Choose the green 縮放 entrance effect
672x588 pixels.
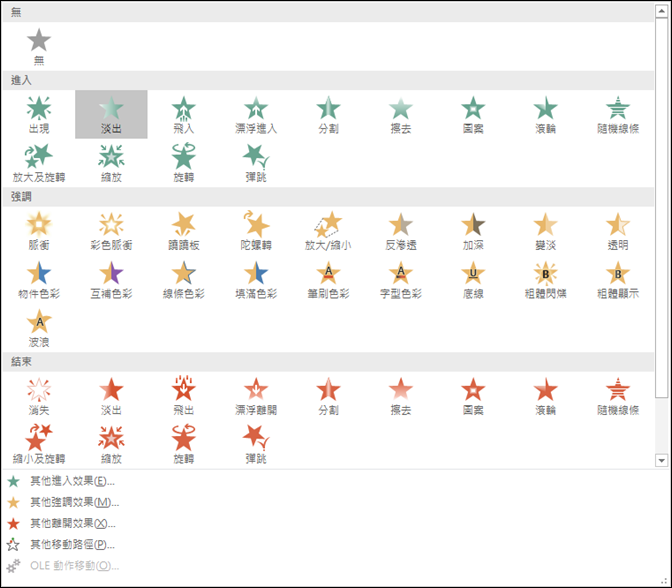(x=111, y=163)
